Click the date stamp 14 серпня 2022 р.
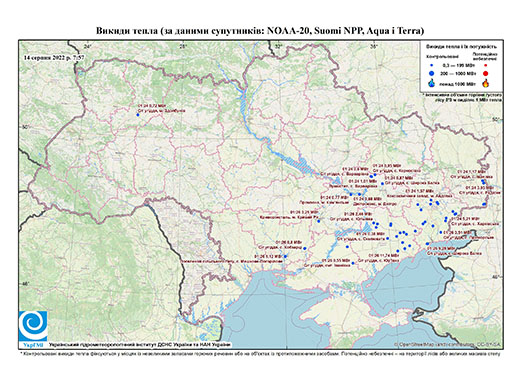The width and height of the screenshot is (520, 368). pos(54,57)
